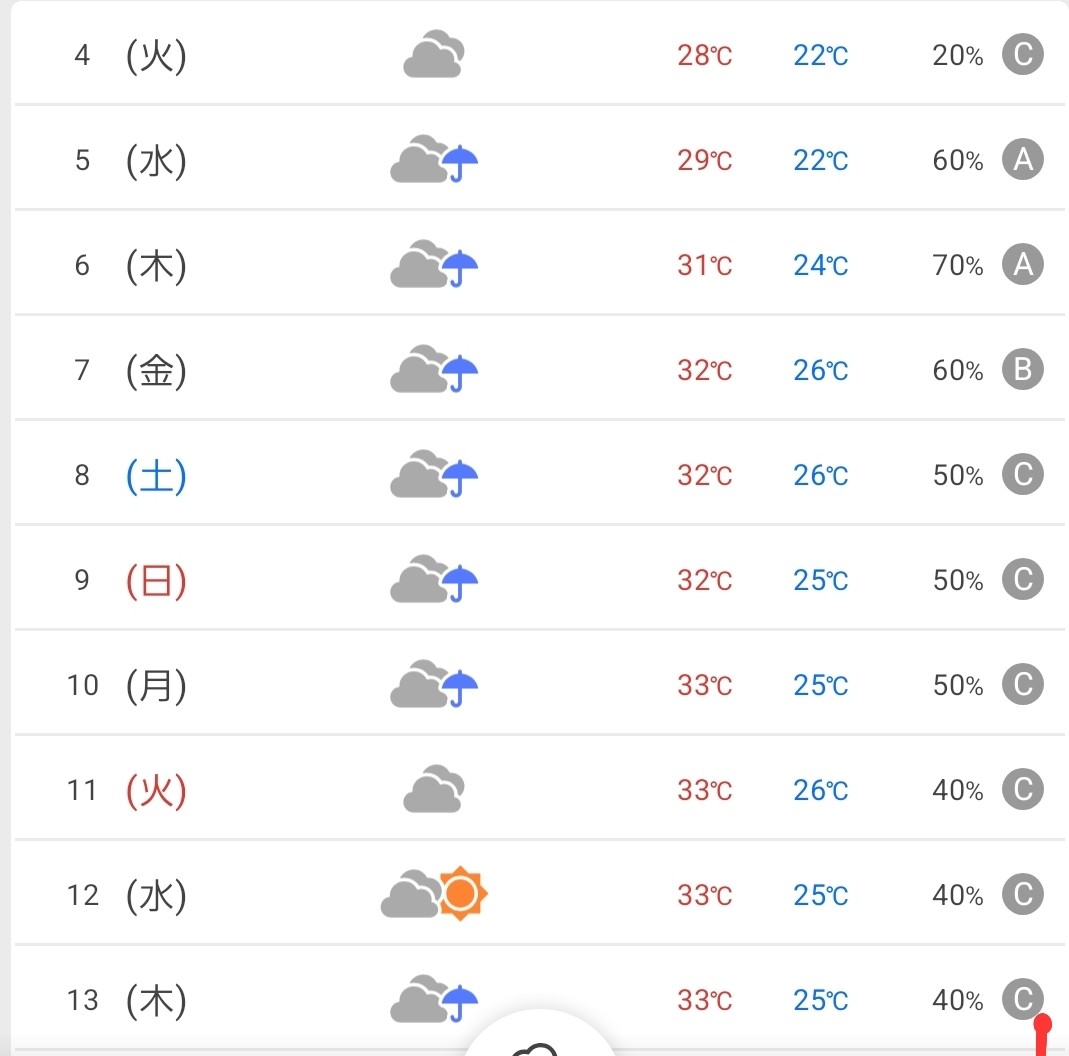Open the floating cloud button at bottom

click(539, 1036)
